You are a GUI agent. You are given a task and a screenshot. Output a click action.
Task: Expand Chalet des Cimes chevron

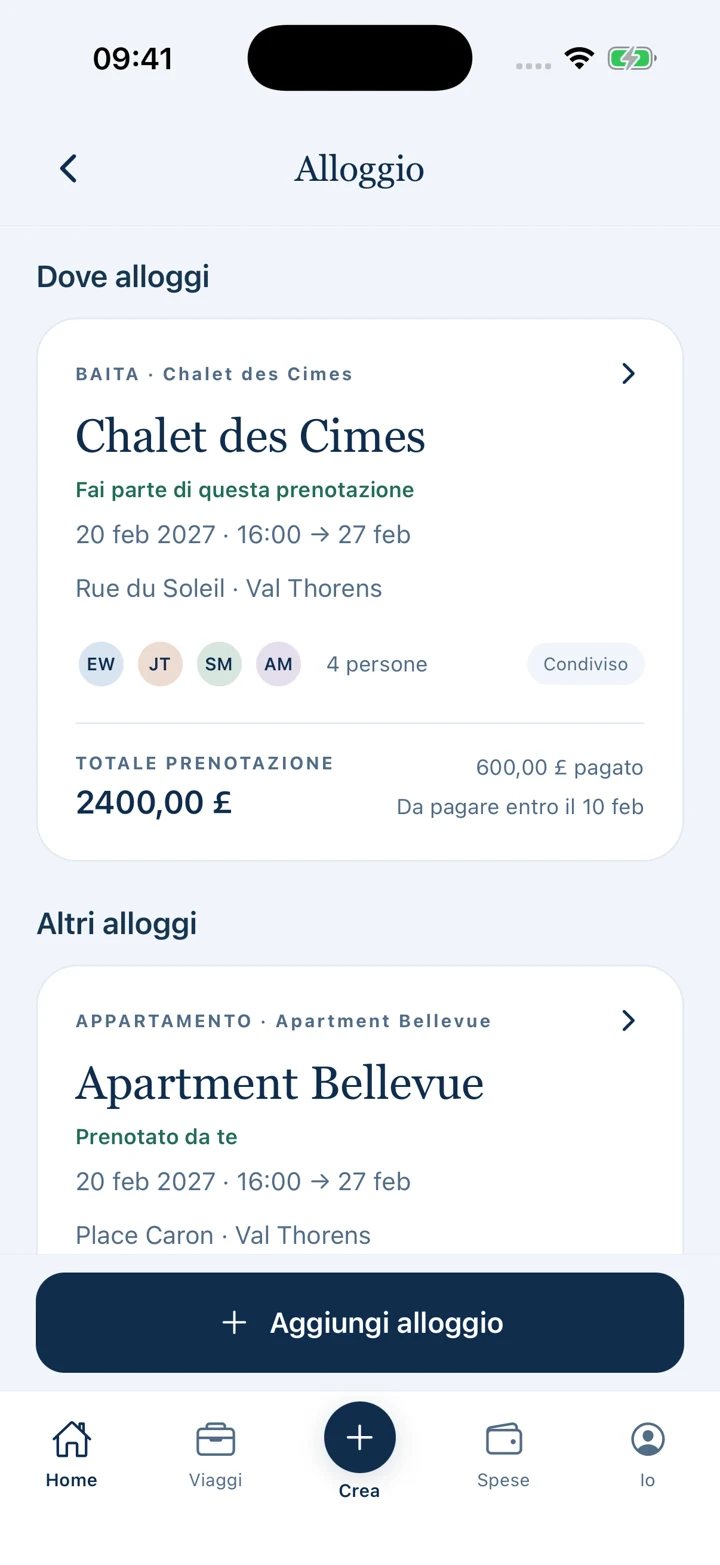click(628, 374)
